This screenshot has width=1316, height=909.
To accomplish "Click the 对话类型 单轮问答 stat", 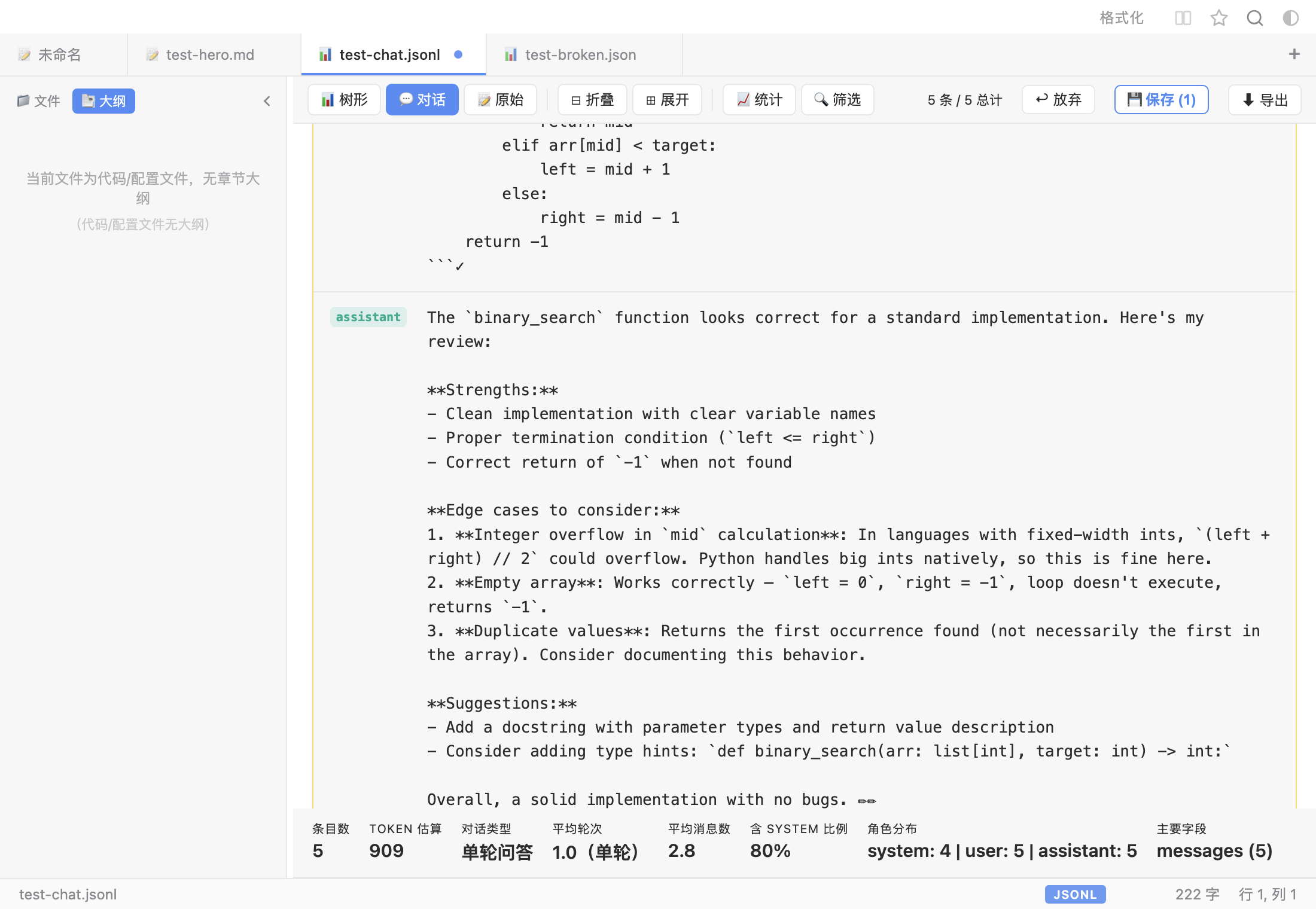I will tap(496, 841).
